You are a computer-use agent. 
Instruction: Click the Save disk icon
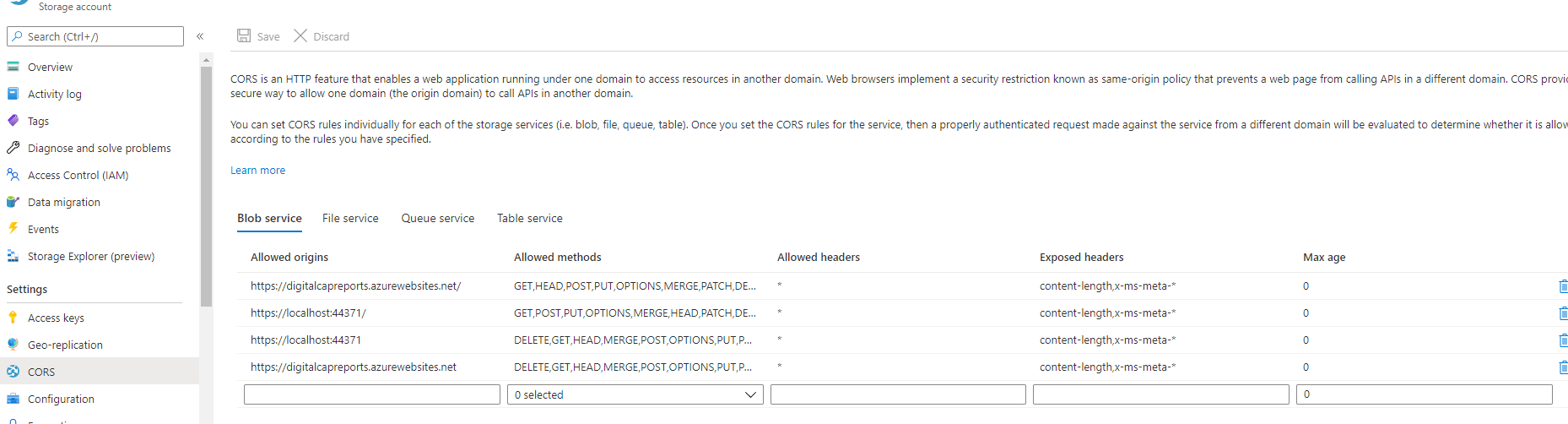pos(244,35)
